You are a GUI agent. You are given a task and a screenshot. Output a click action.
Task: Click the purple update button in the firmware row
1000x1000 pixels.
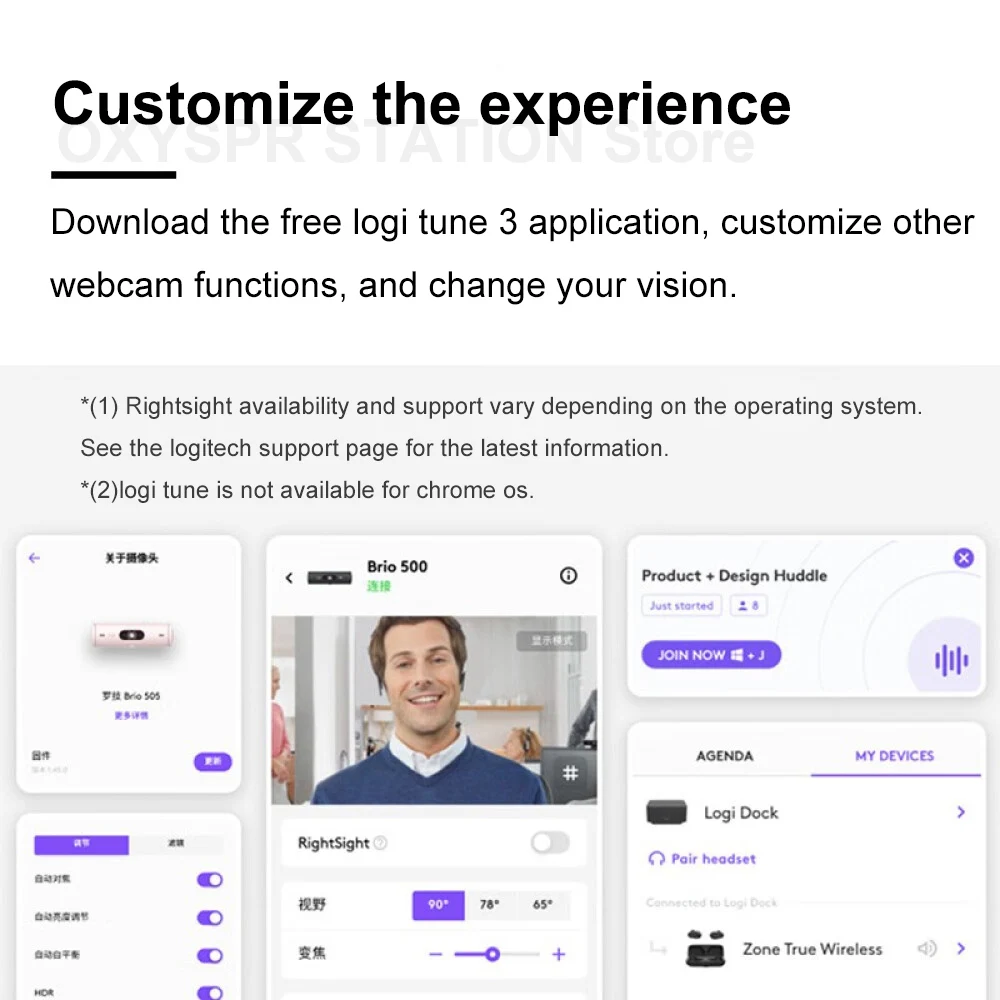tap(212, 761)
